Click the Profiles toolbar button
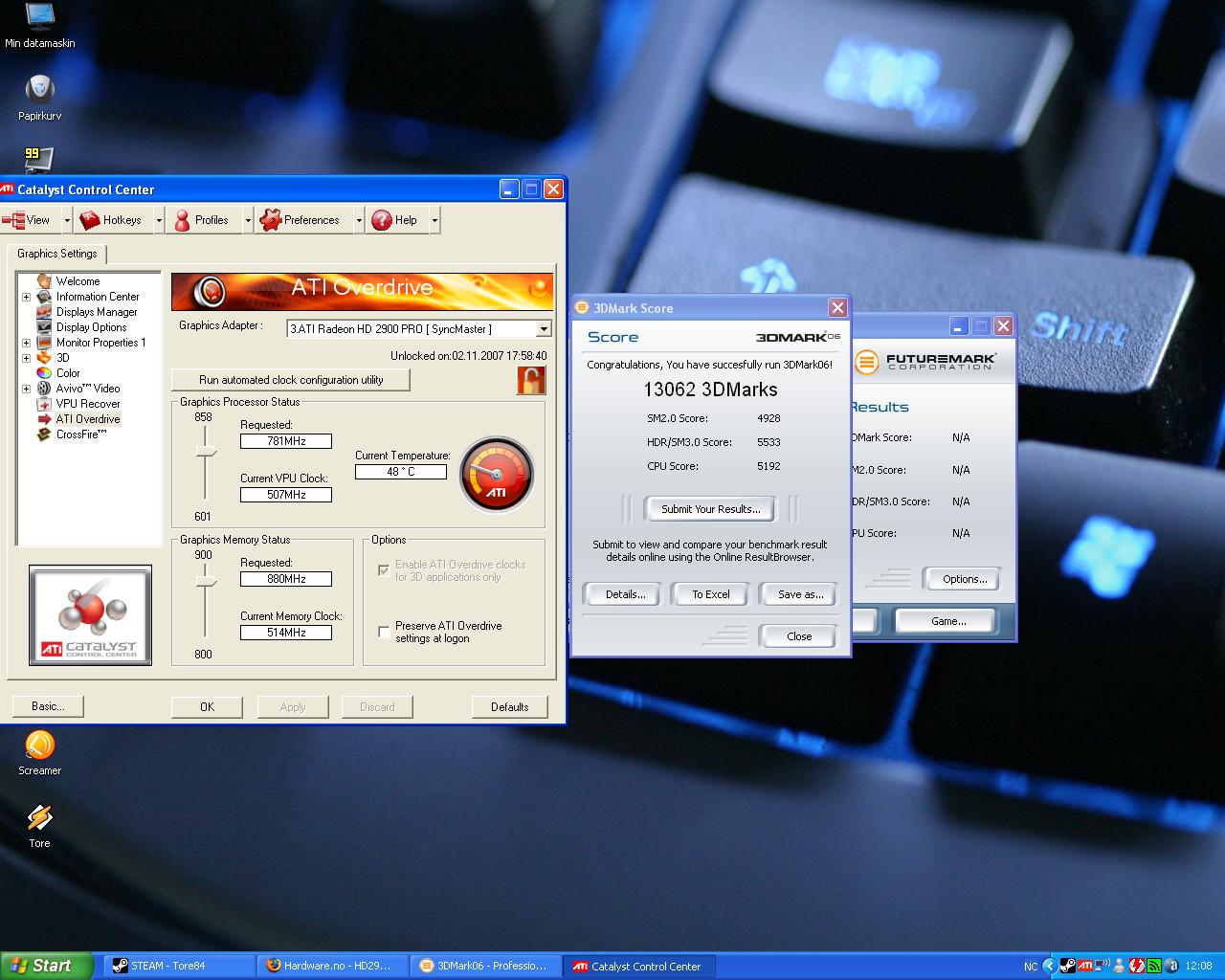 203,220
